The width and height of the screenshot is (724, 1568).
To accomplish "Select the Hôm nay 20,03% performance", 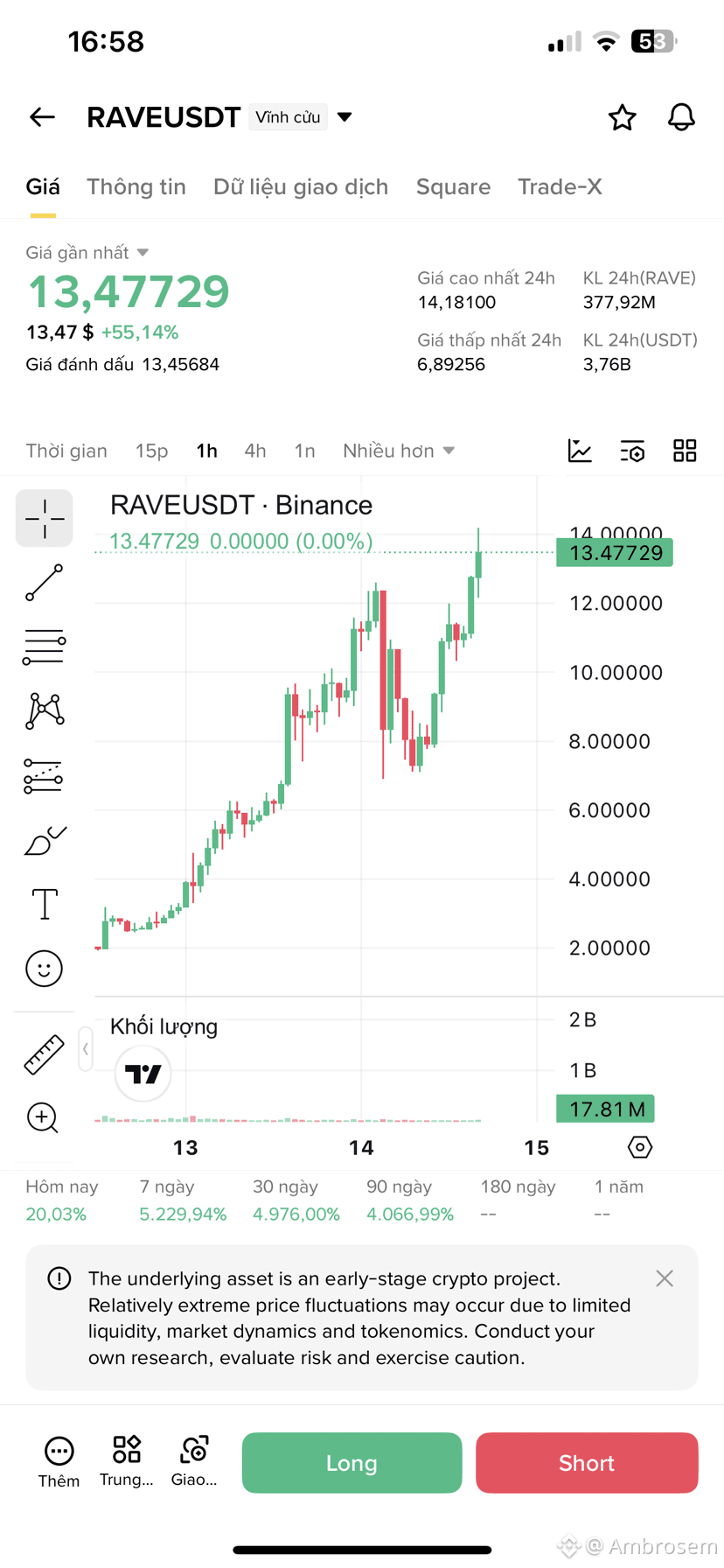I will (61, 1200).
